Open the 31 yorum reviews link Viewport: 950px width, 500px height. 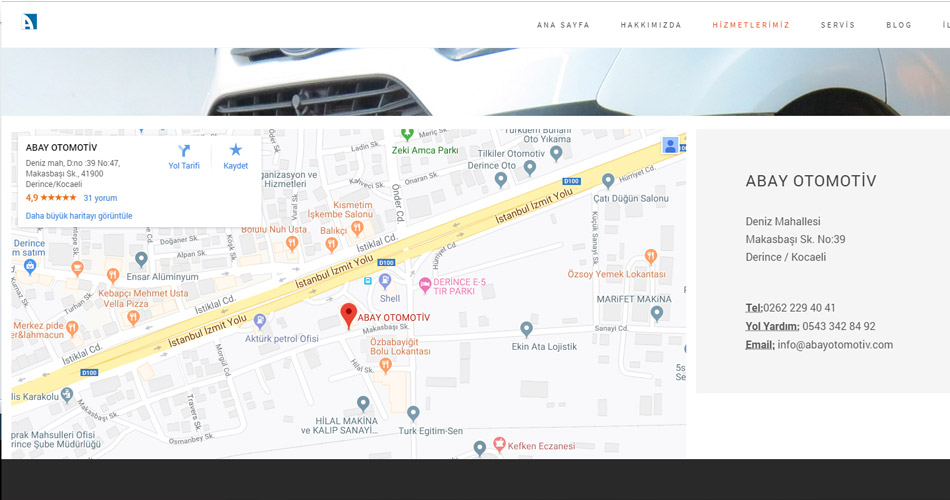click(100, 198)
